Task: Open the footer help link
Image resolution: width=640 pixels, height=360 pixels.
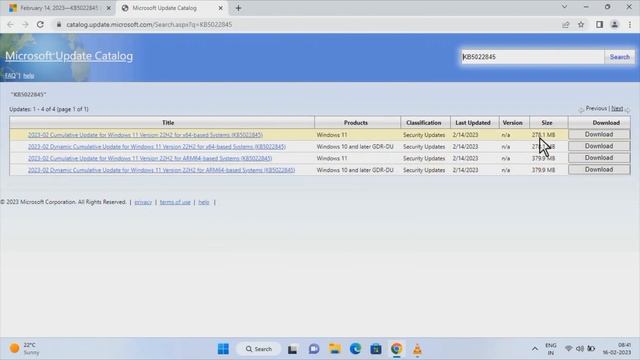Action: point(204,202)
